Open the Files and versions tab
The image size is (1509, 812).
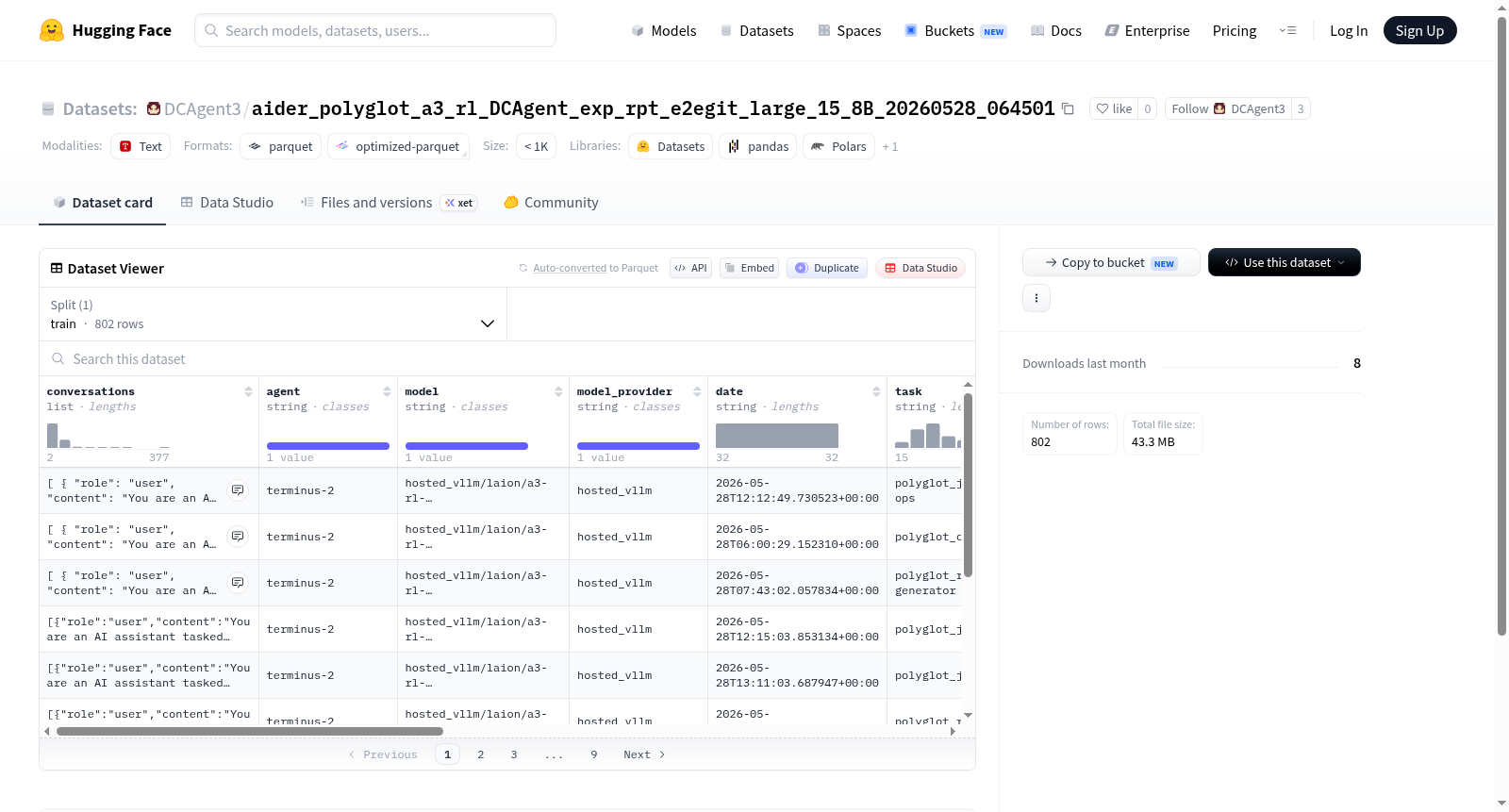point(388,202)
